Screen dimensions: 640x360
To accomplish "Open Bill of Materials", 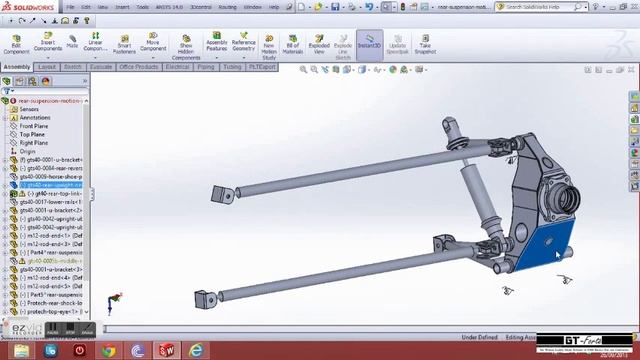I will coord(293,44).
